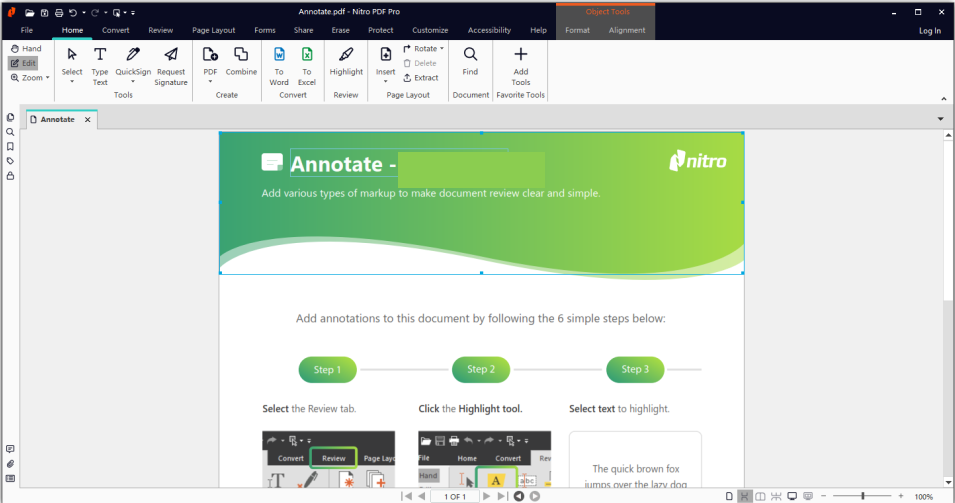The image size is (955, 503).
Task: Go to first page button
Action: (x=407, y=496)
